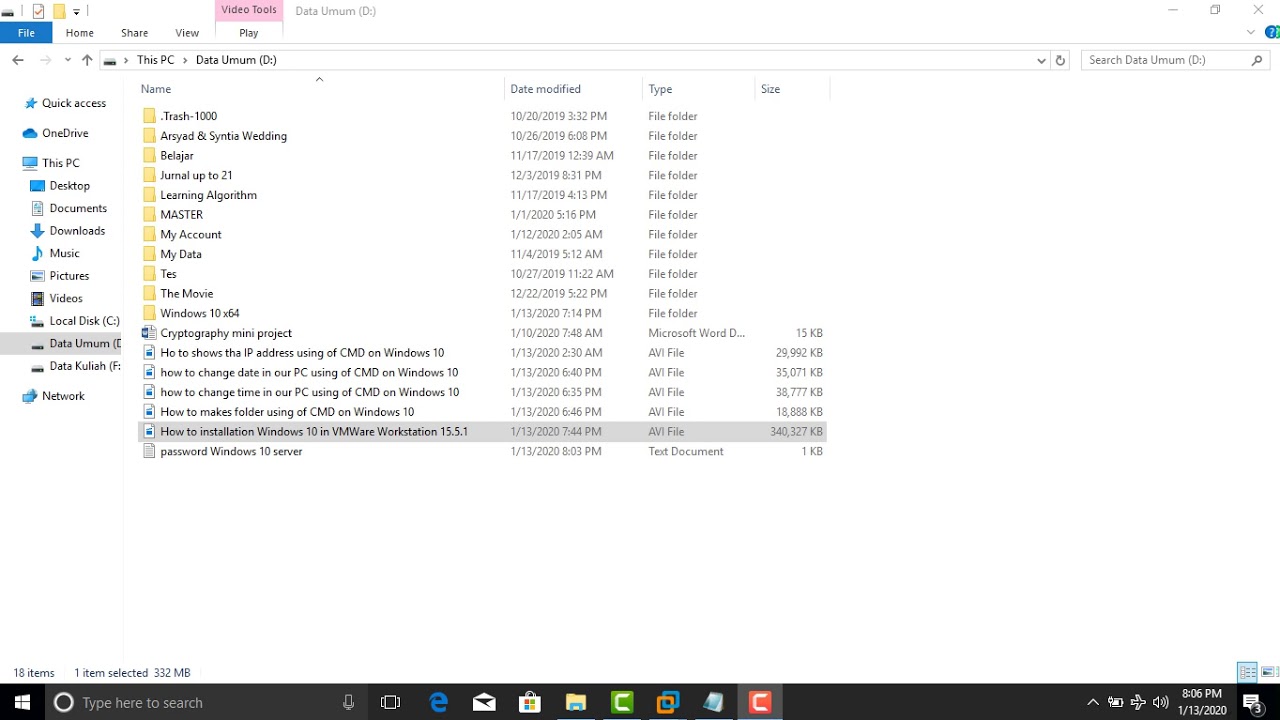Click Data Umum (D:) breadcrumb in address bar
The image size is (1280, 720).
pyautogui.click(x=236, y=60)
